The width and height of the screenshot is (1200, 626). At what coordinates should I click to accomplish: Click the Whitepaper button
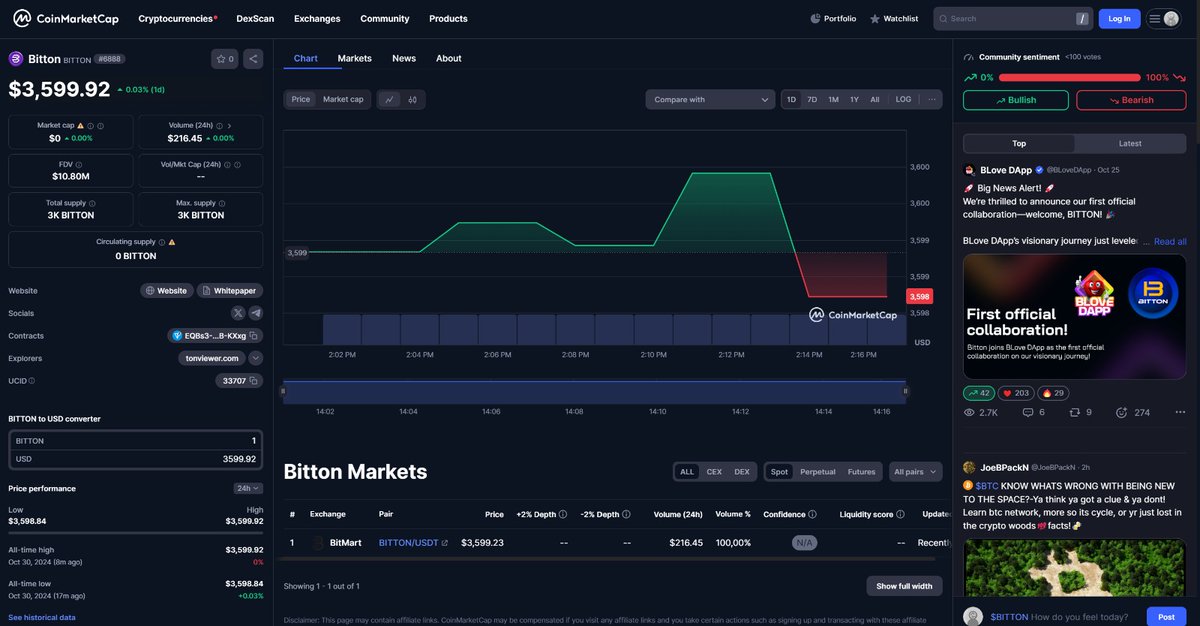pos(229,290)
